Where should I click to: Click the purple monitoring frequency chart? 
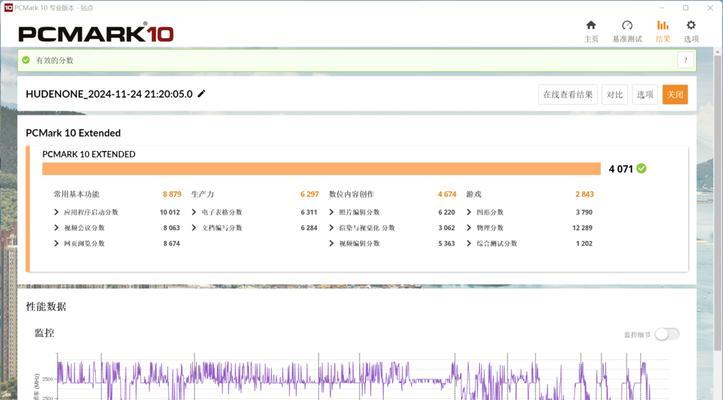point(364,376)
